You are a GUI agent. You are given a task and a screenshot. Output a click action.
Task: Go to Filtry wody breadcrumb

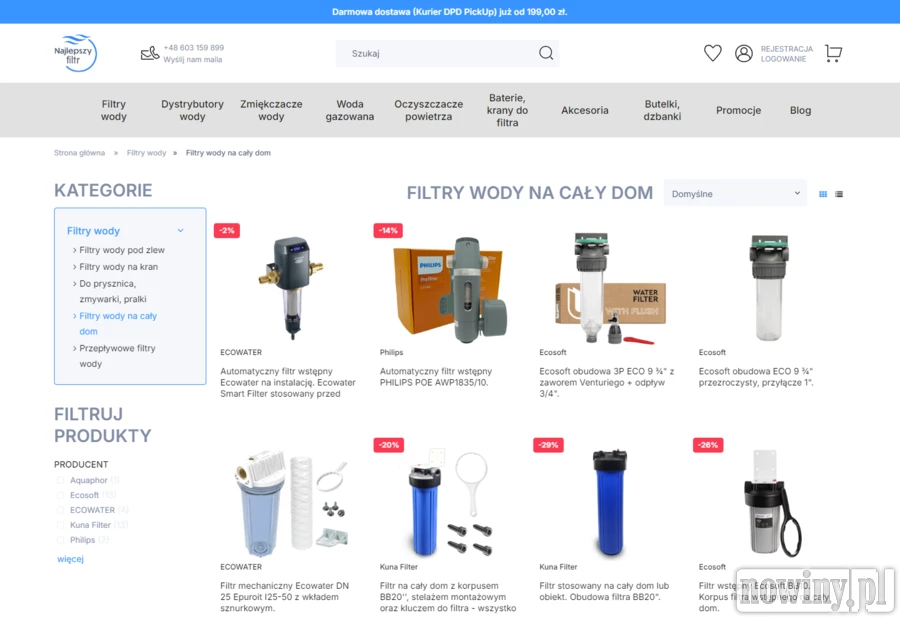146,153
